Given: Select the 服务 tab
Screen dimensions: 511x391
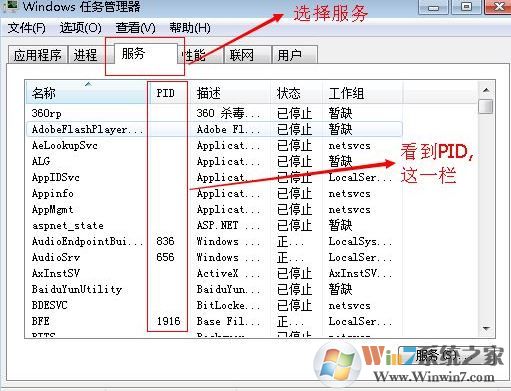Looking at the screenshot, I should tap(145, 53).
